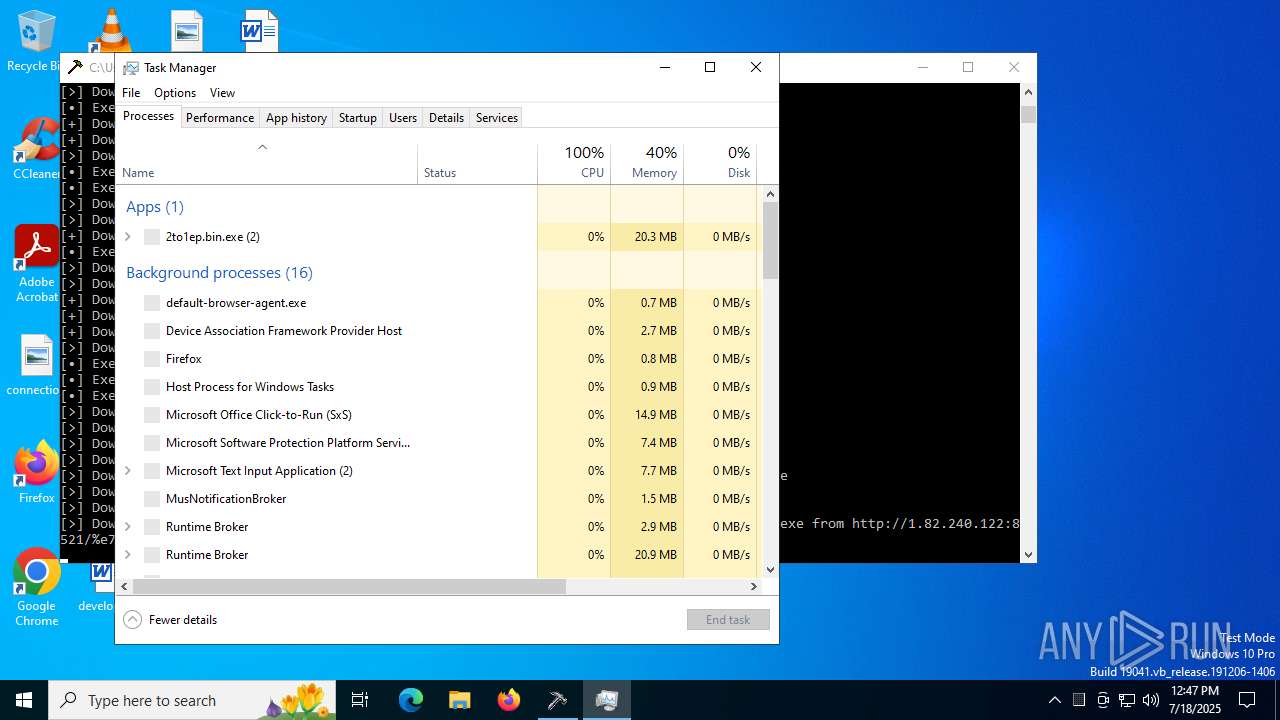Select Microsoft Office Click-to-Run (SxS) row
1280x720 pixels.
tap(438, 415)
